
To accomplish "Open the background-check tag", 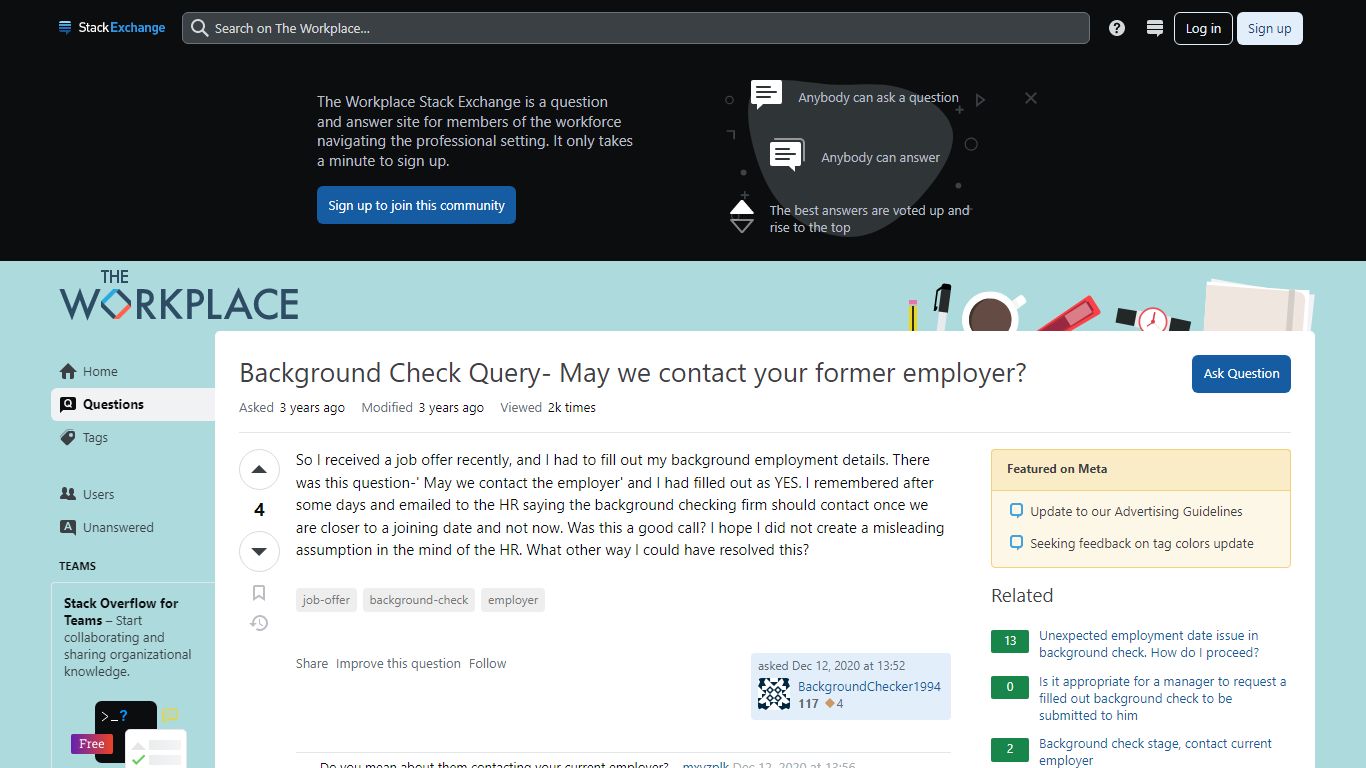I will 418,599.
